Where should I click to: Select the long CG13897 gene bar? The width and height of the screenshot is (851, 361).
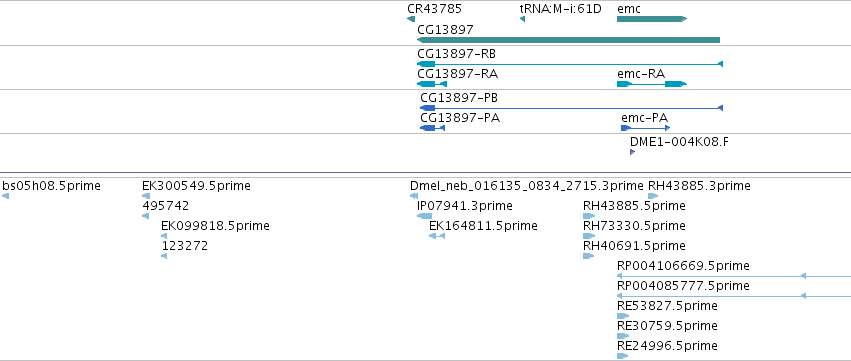coord(568,40)
